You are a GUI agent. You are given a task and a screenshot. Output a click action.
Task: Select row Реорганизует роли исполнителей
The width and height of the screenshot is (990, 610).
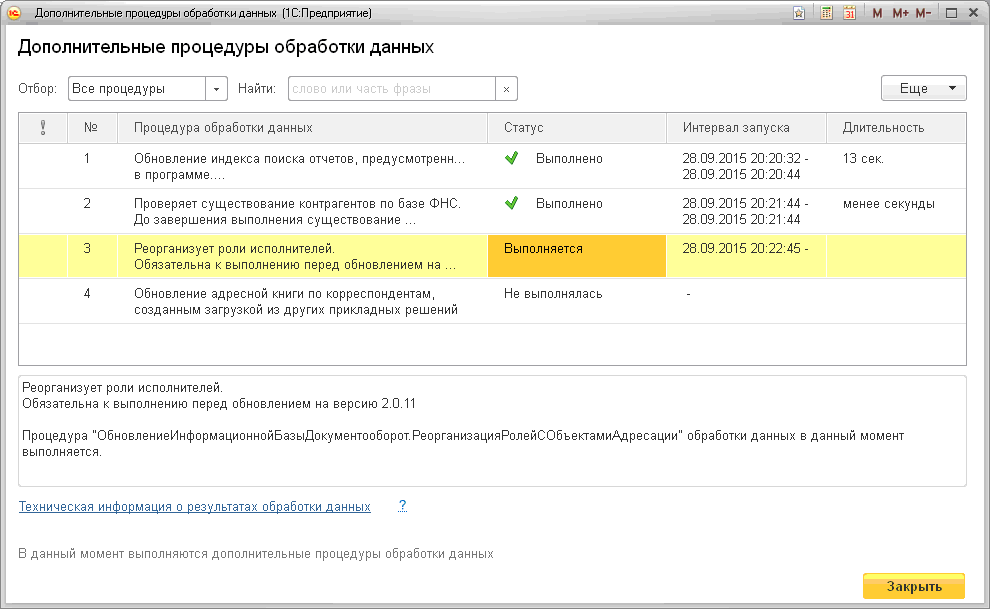click(x=492, y=256)
